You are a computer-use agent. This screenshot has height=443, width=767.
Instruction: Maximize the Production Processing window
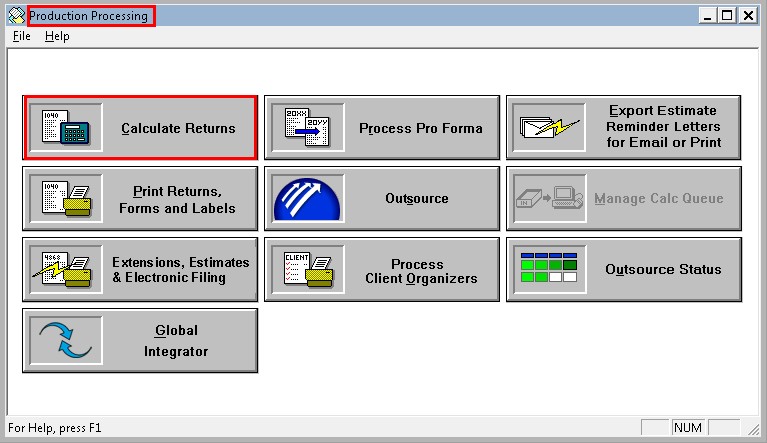click(x=727, y=16)
